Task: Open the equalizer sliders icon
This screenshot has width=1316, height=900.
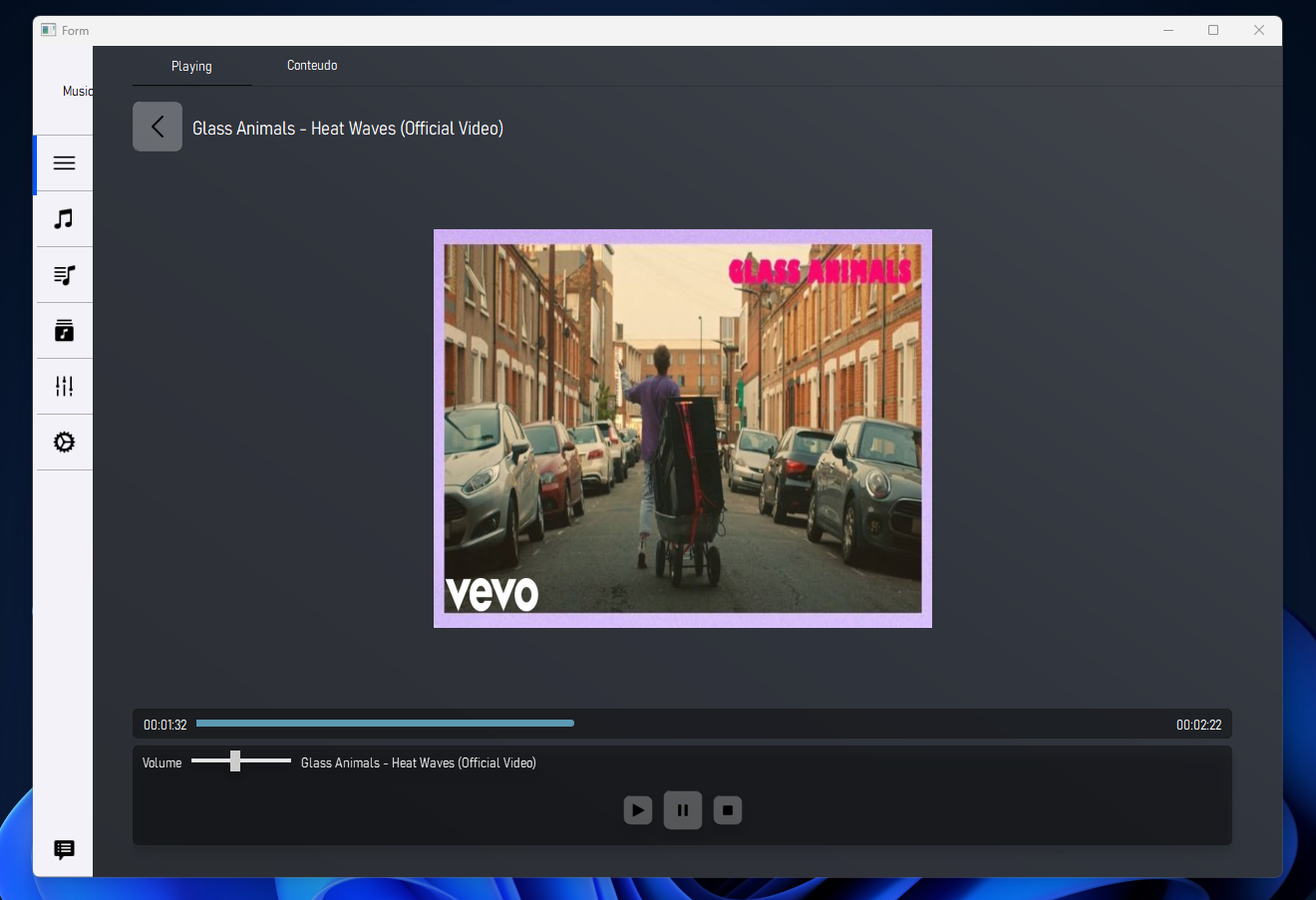Action: tap(64, 387)
